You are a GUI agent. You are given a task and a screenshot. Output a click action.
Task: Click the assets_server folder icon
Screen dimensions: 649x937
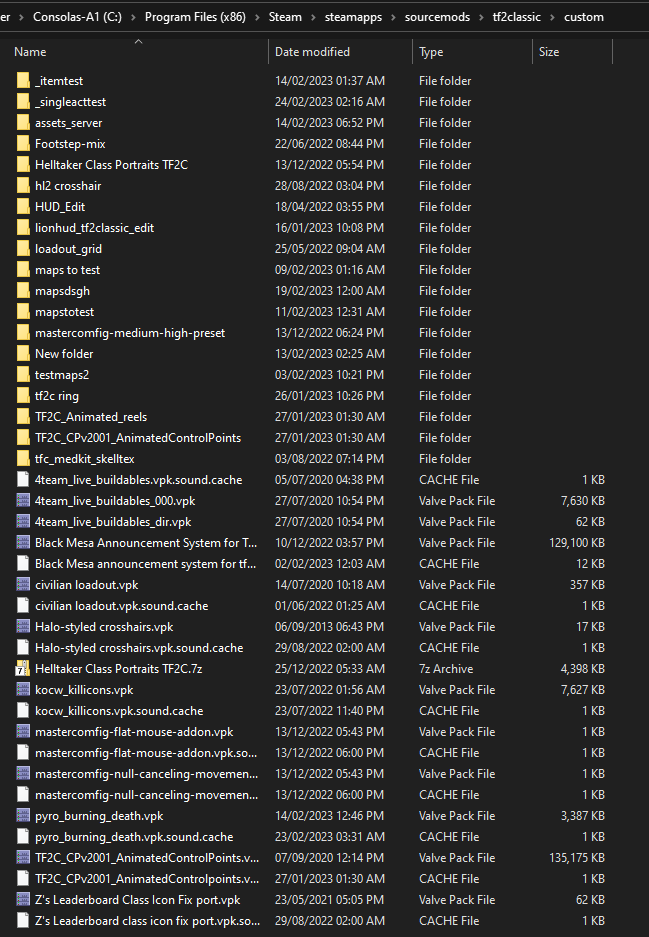tap(23, 123)
